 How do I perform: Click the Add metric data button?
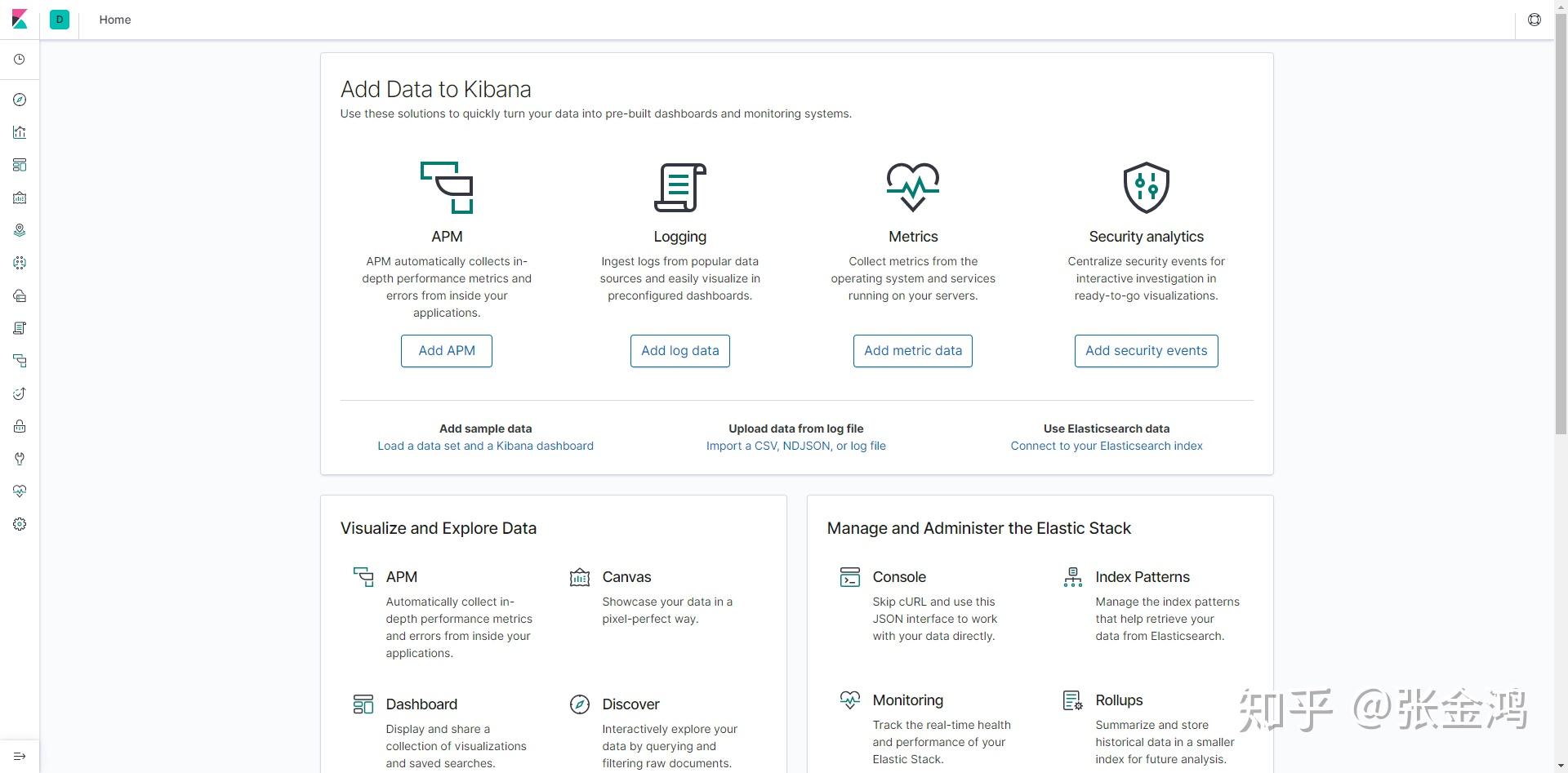[913, 351]
